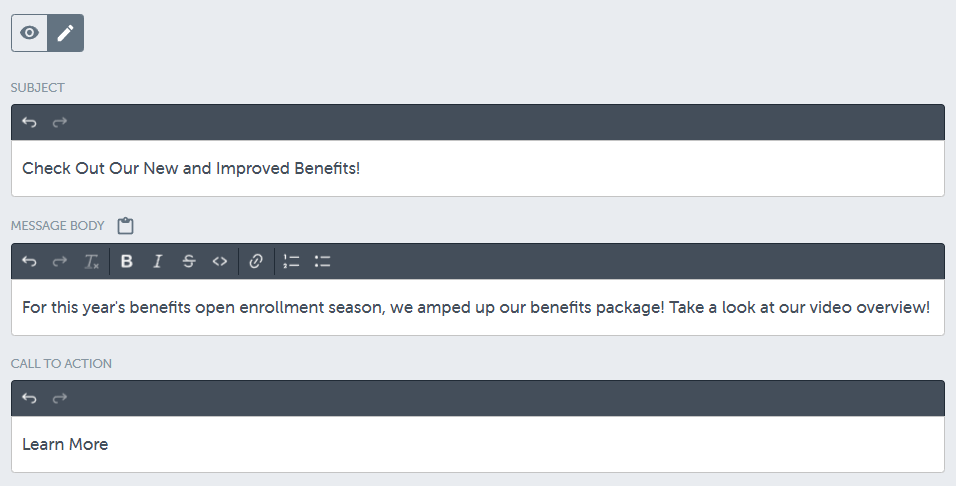Apply strikethrough to message text

point(188,261)
